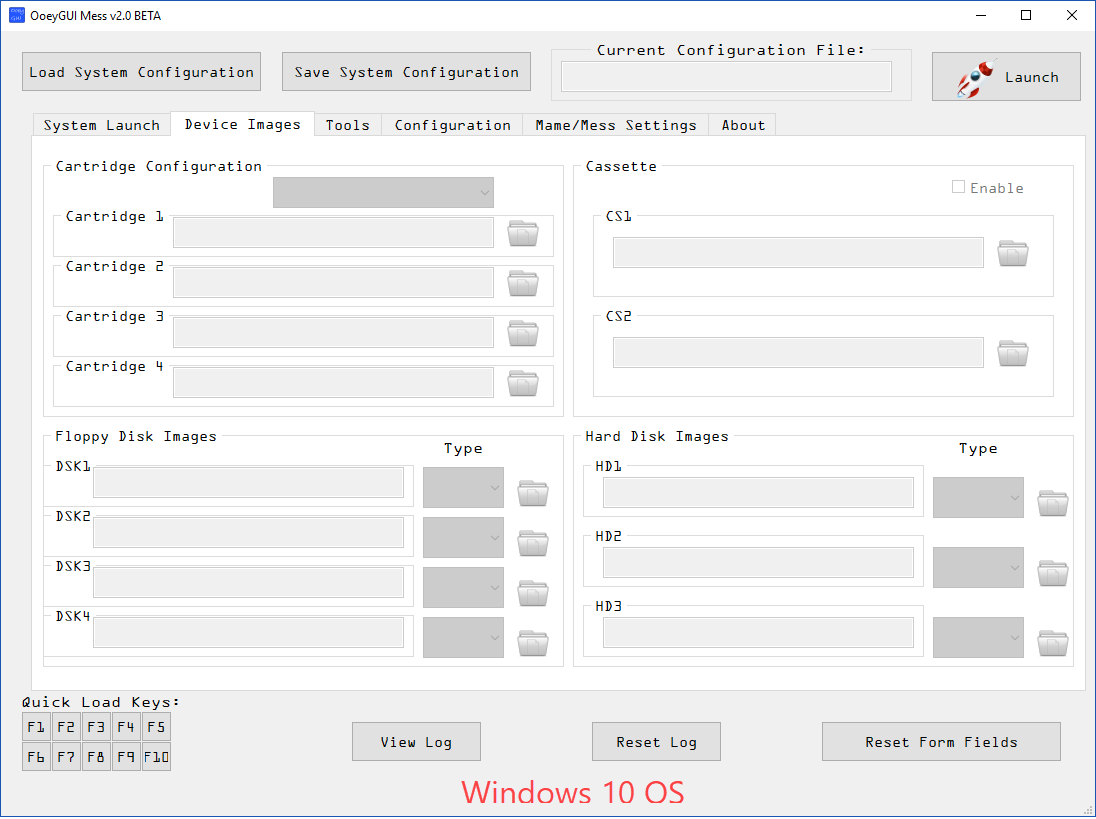This screenshot has height=819, width=1096.
Task: Click the Reset Form Fields button
Action: click(941, 742)
